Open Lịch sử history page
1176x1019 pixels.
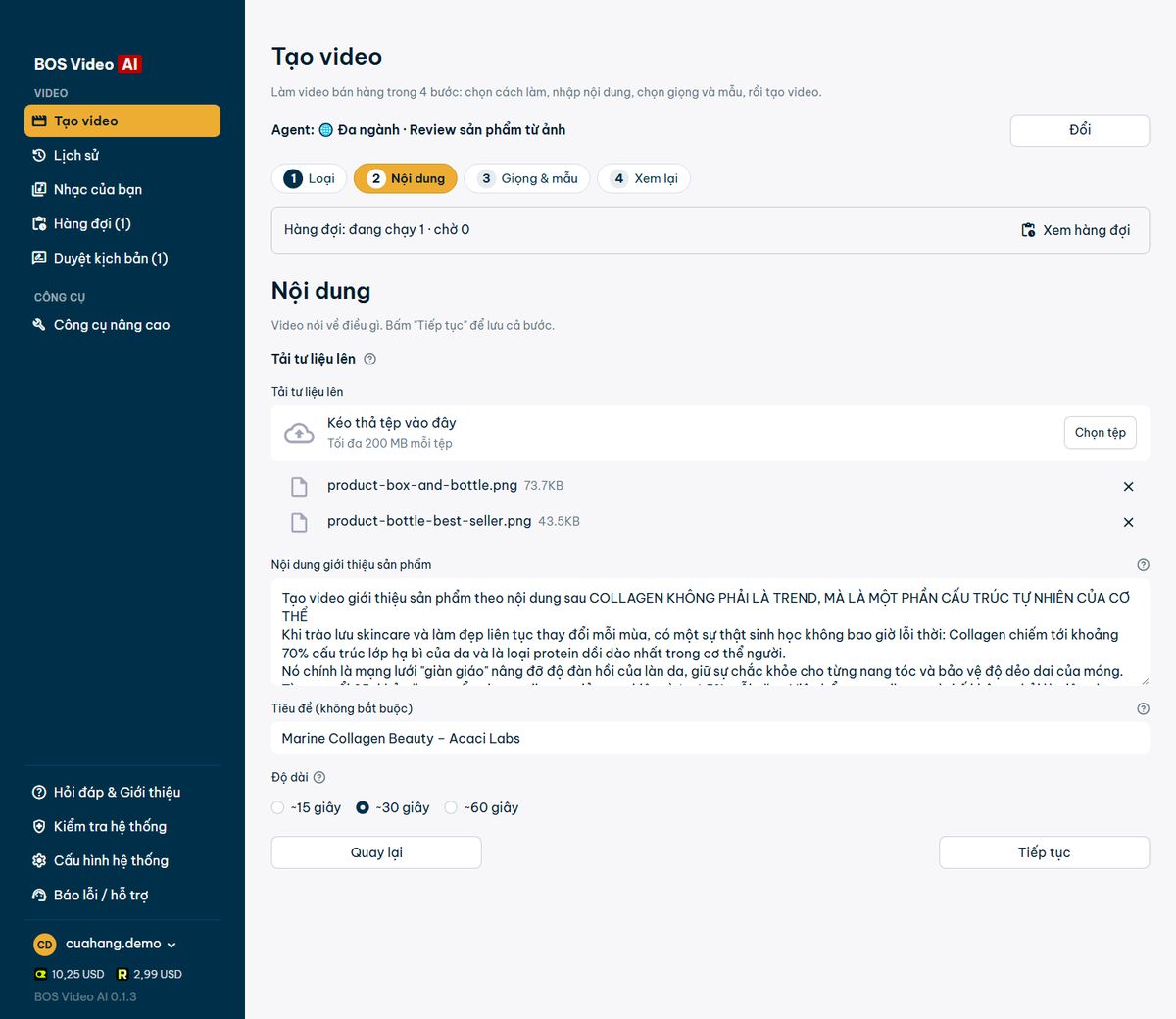coord(122,155)
